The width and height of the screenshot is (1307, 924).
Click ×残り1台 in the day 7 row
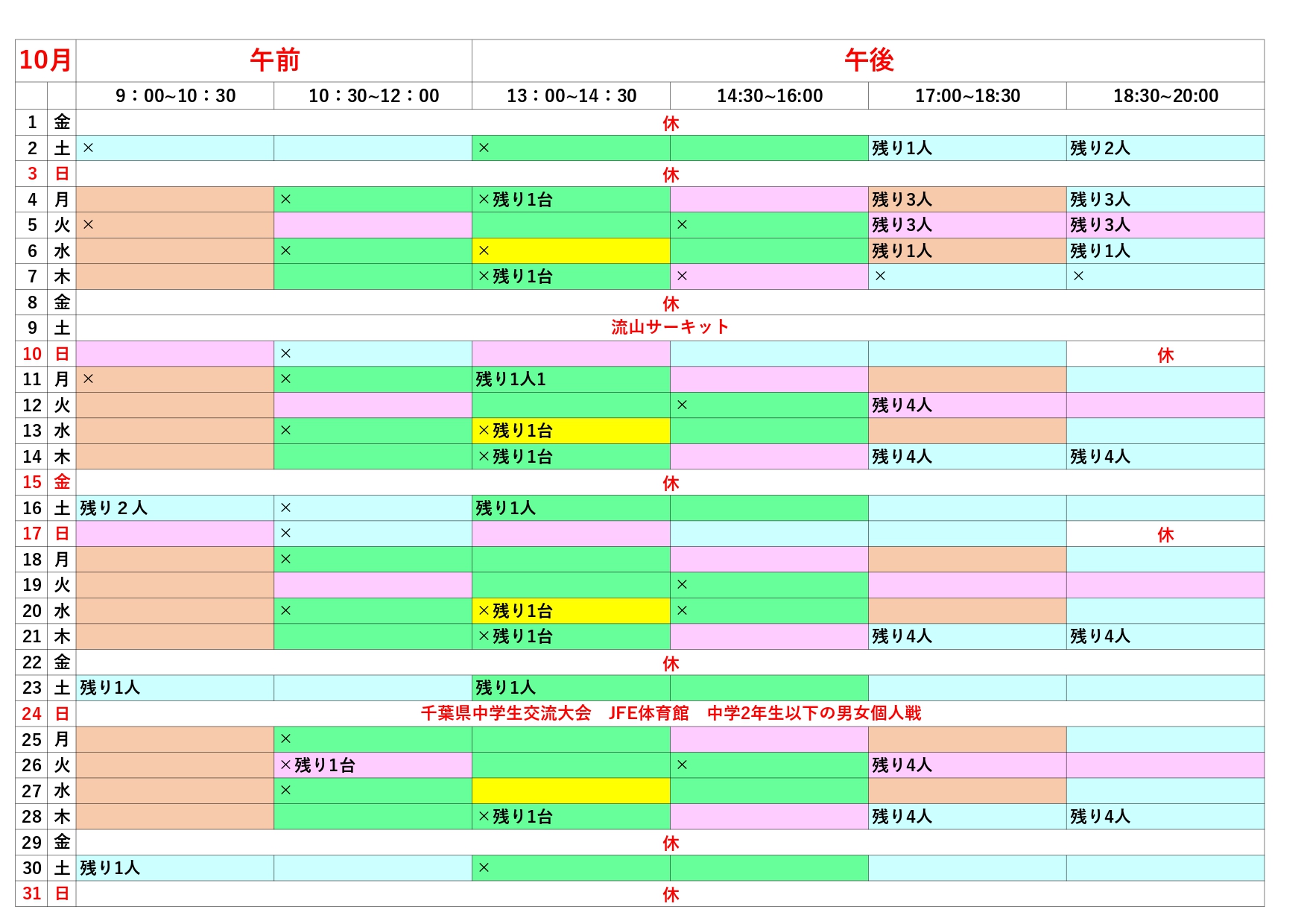click(x=515, y=276)
